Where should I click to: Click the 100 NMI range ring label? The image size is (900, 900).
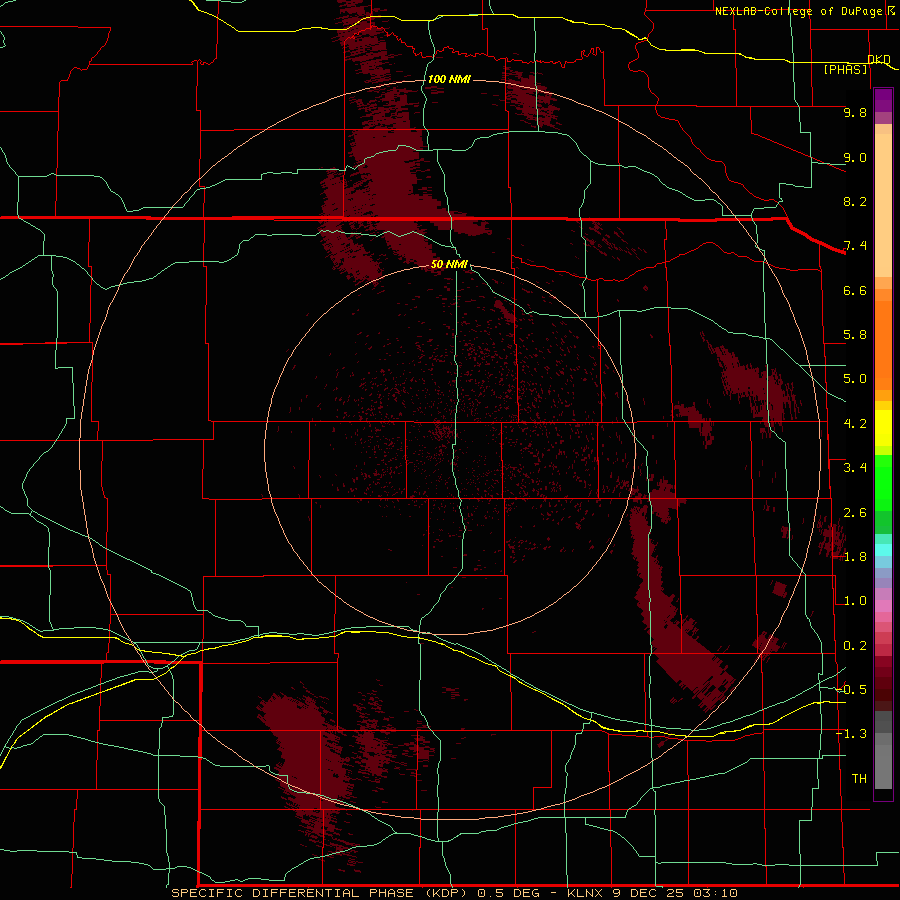(449, 79)
